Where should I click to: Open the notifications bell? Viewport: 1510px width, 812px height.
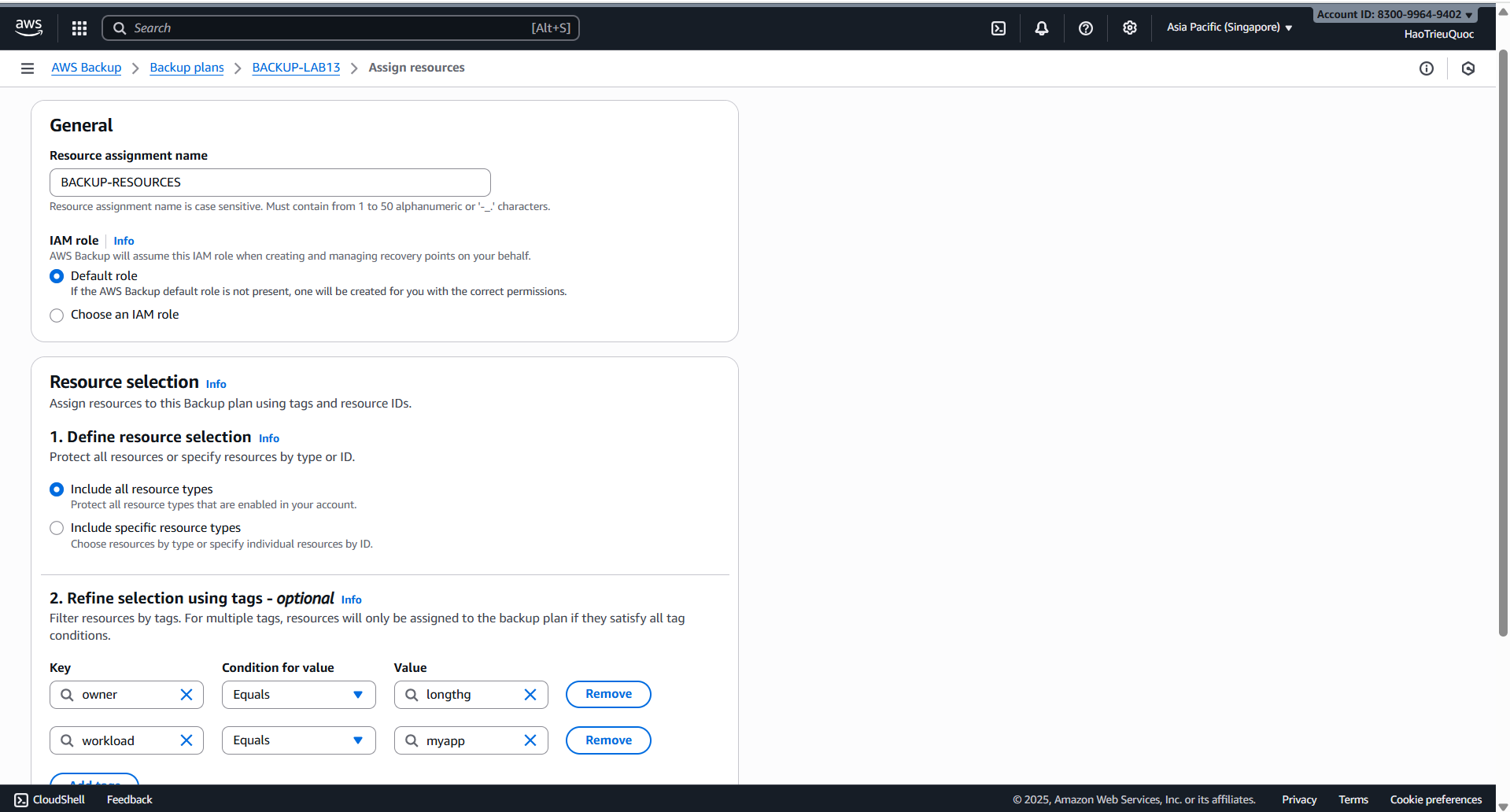coord(1041,28)
